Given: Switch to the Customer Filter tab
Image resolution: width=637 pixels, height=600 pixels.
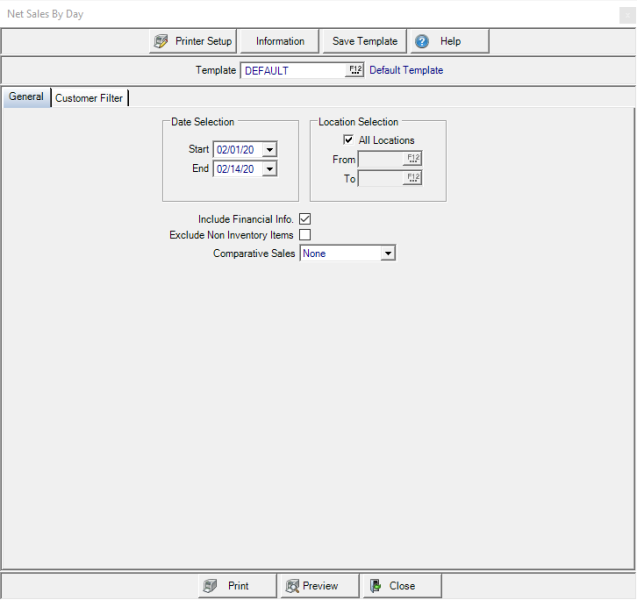Looking at the screenshot, I should click(89, 98).
